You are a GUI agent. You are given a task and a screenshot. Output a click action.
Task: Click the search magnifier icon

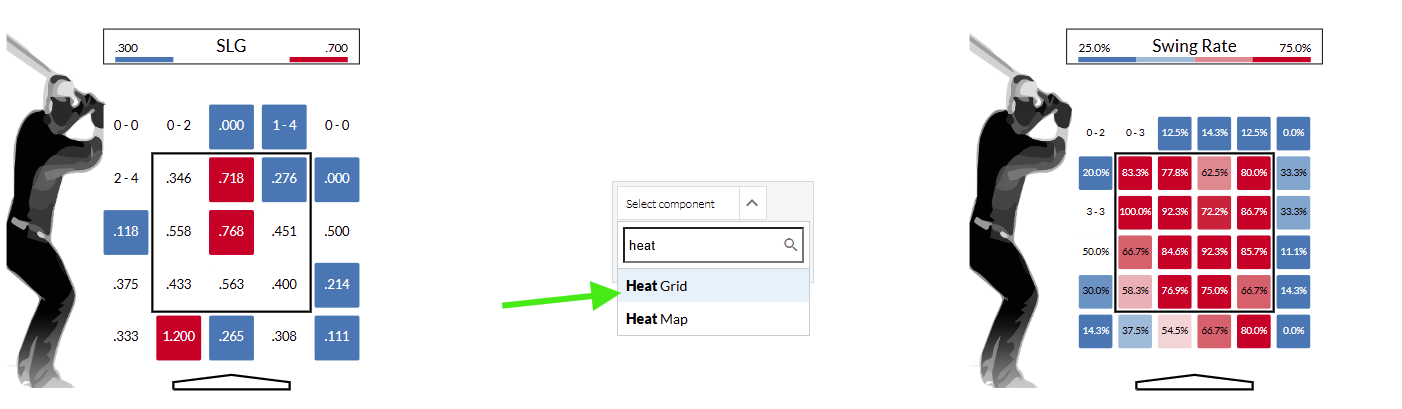pyautogui.click(x=790, y=245)
